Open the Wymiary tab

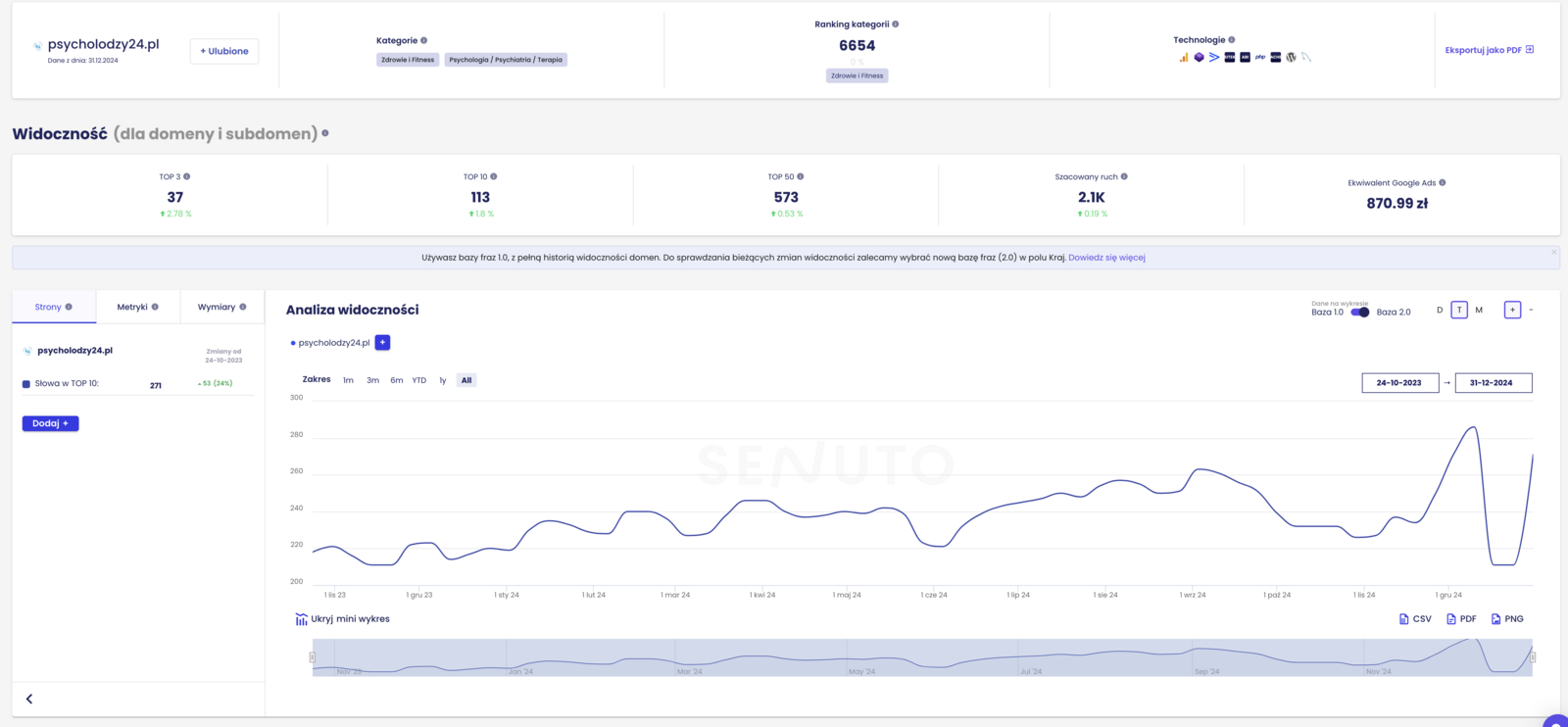click(x=222, y=307)
